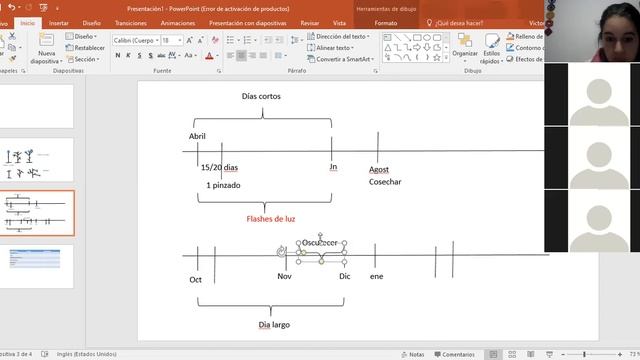640x360 pixels.
Task: Switch to the Transiciones tab
Action: pos(131,23)
